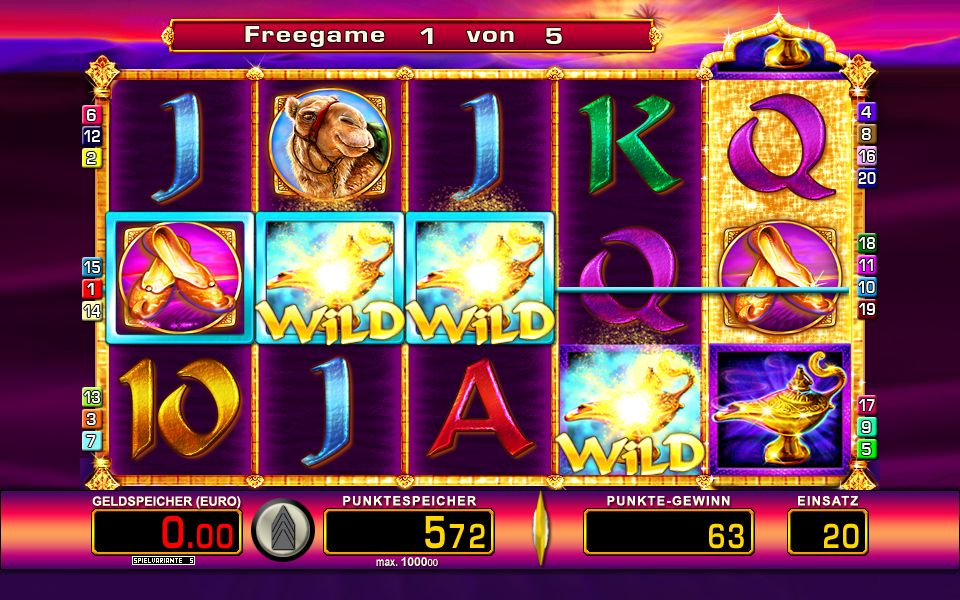Click the Einsatz bet display showing 20

click(827, 532)
